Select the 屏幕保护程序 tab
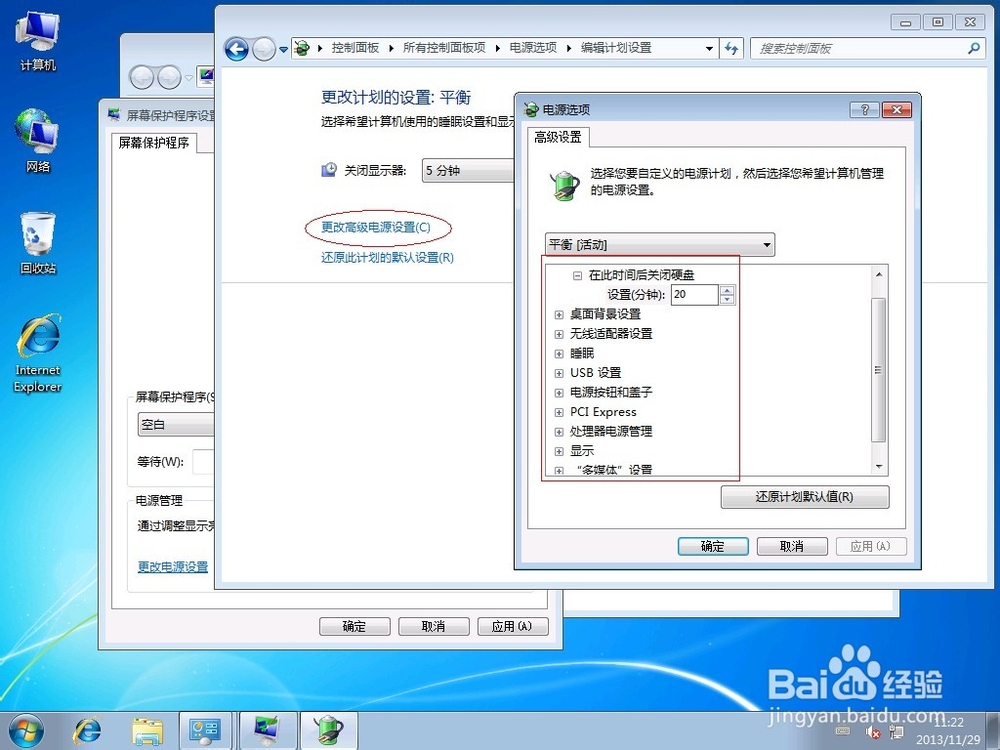This screenshot has width=1000, height=750. point(154,143)
